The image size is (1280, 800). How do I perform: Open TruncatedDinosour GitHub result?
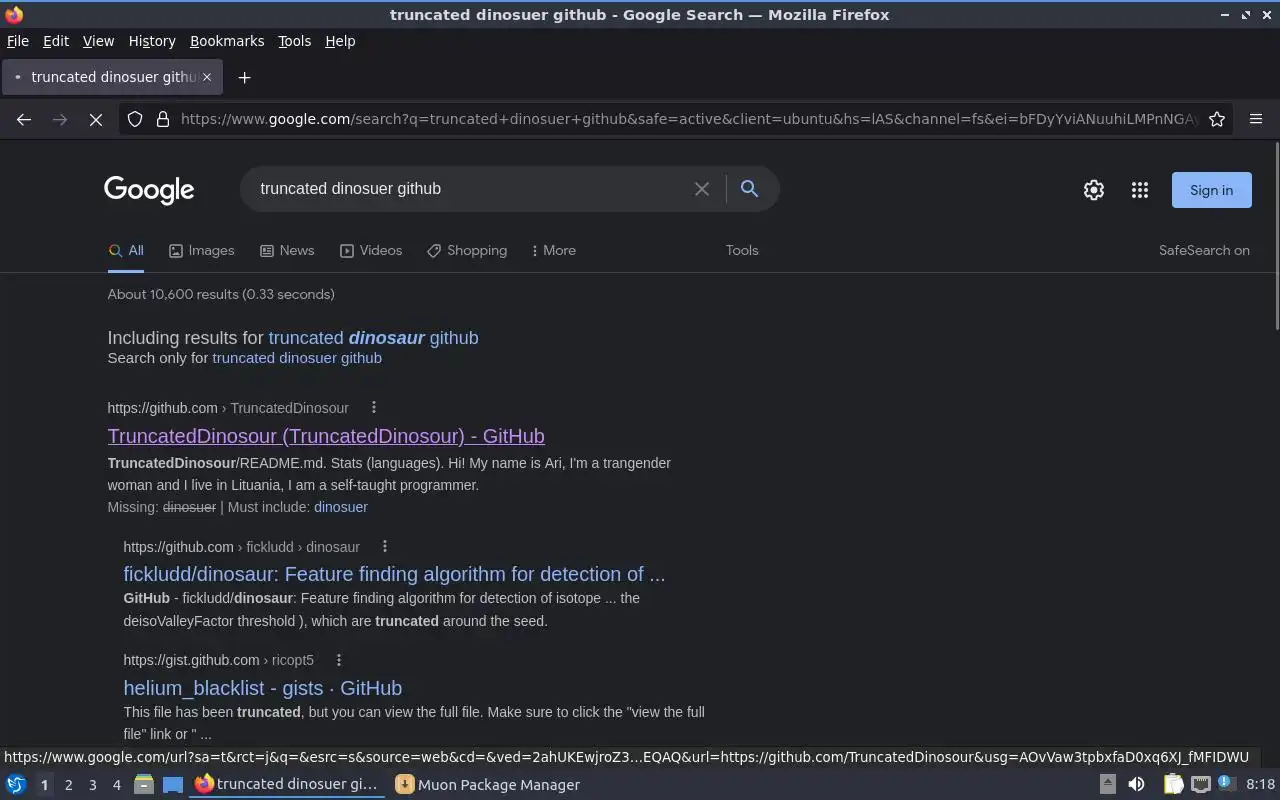click(326, 436)
